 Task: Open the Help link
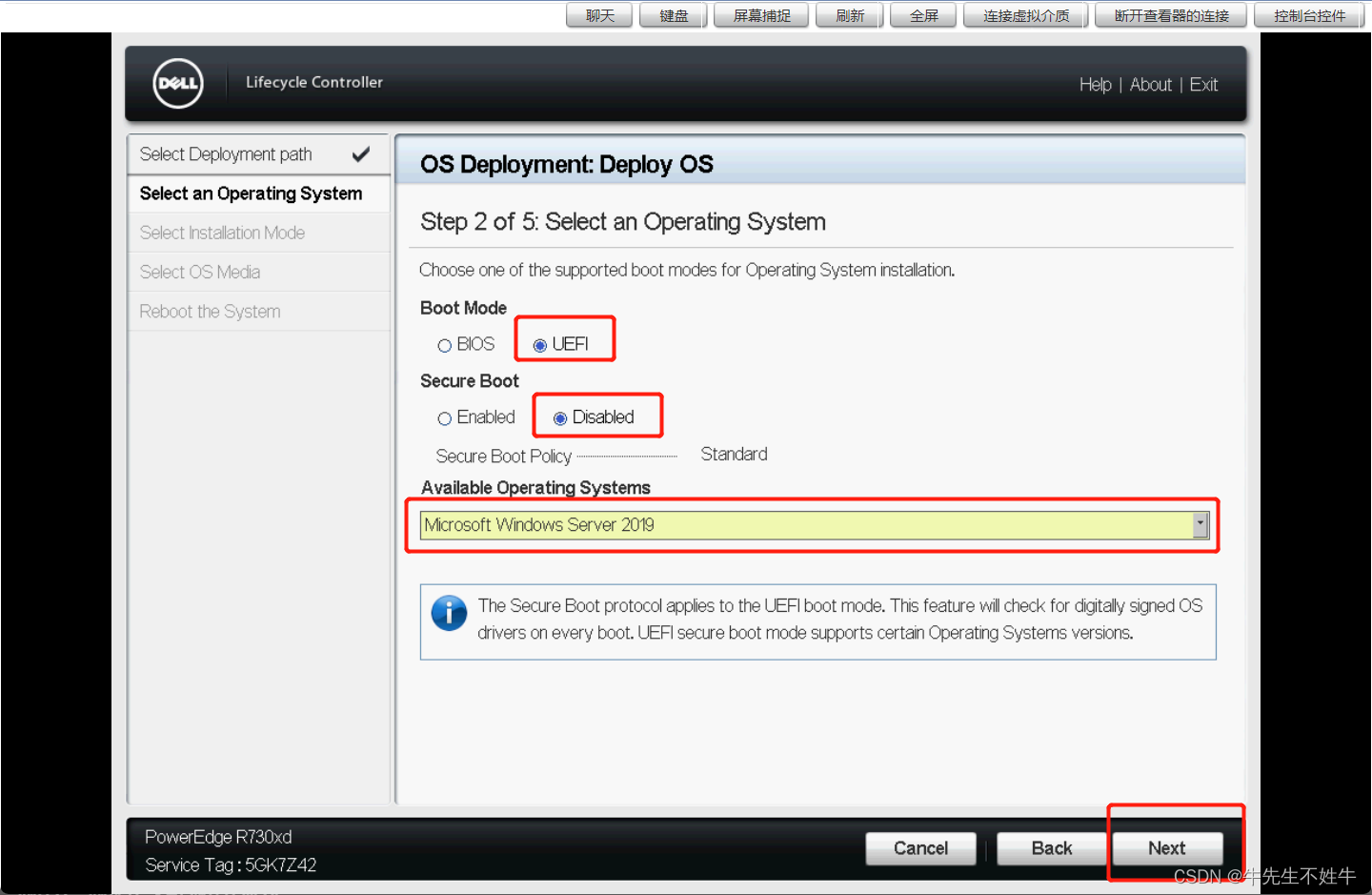(1096, 85)
